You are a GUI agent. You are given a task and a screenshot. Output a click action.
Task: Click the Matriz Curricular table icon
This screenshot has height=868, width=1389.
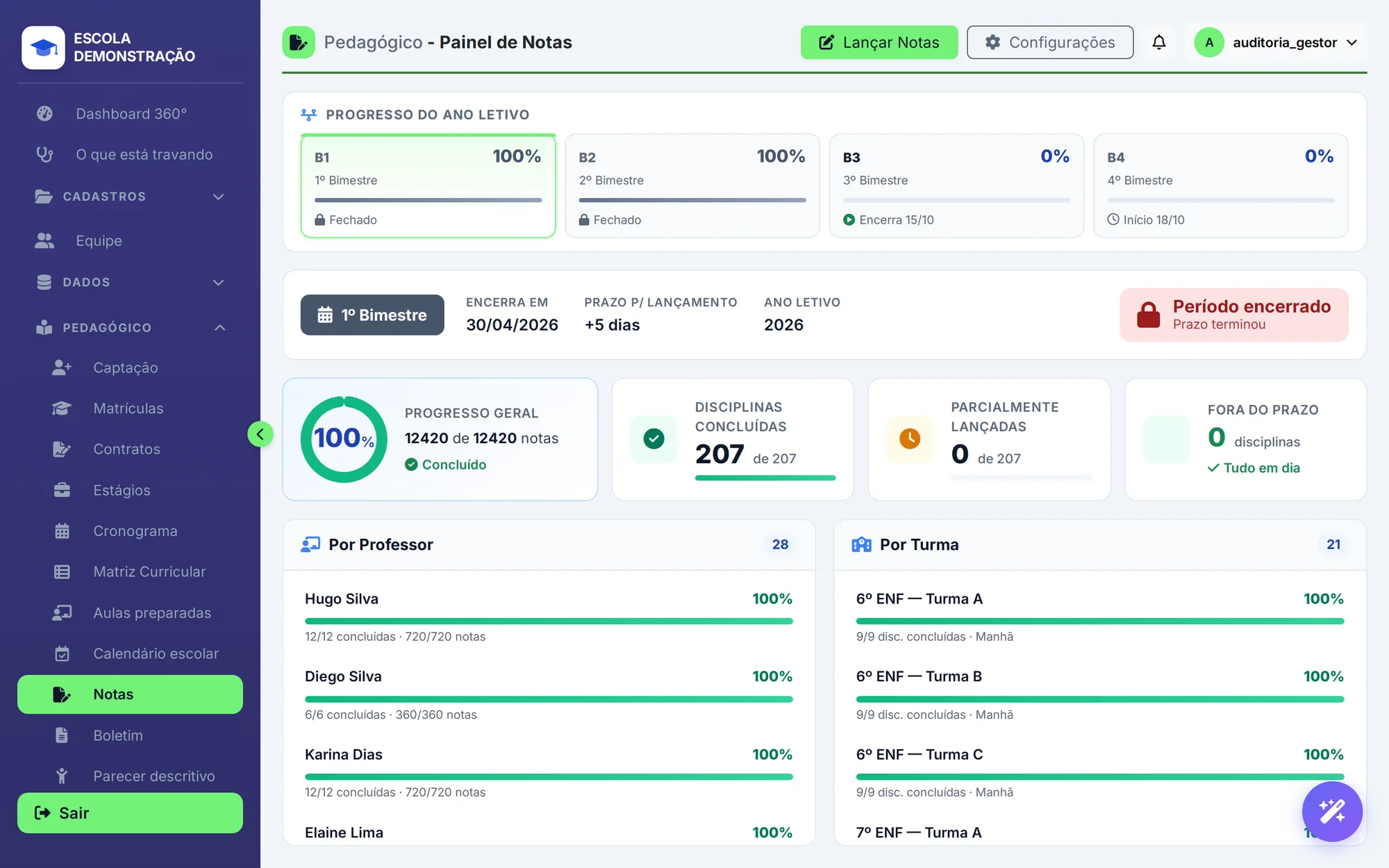pyautogui.click(x=62, y=572)
